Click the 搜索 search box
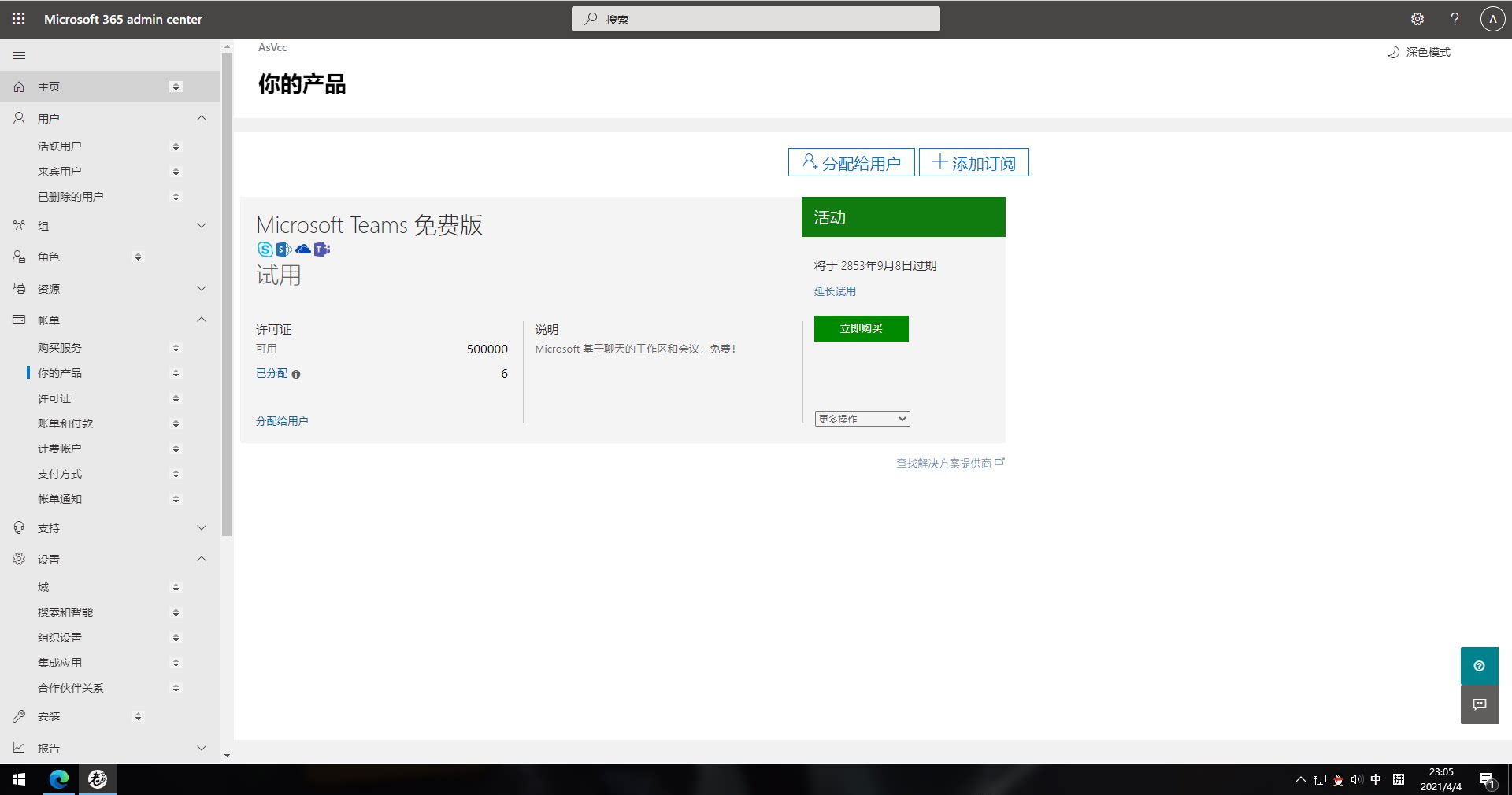 756,19
